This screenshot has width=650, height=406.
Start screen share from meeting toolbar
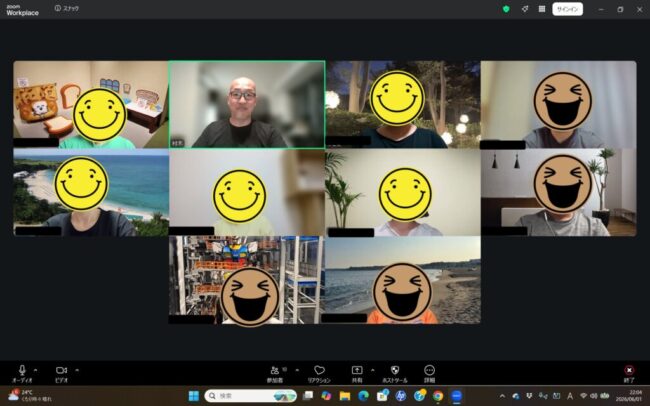(x=357, y=374)
